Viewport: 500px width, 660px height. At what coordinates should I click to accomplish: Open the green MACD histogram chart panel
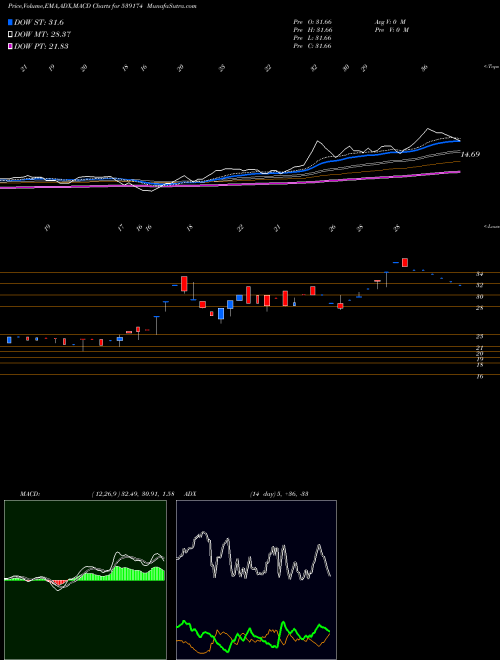[x=85, y=580]
